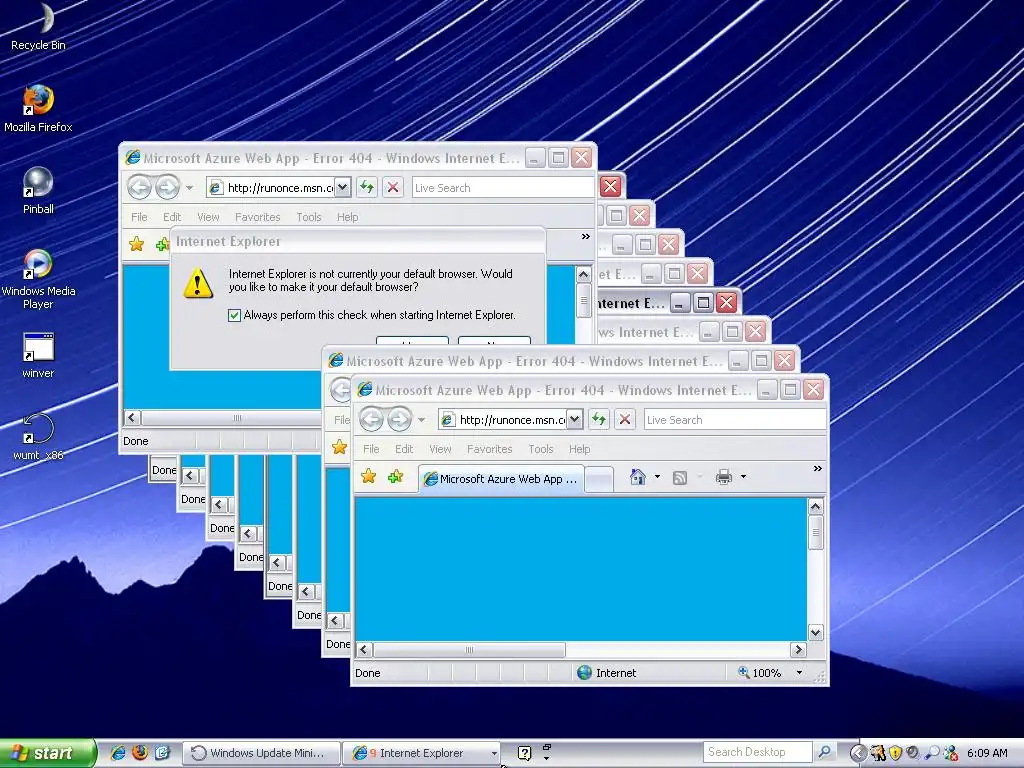Click third quick launch icon on taskbar
The width and height of the screenshot is (1024, 768).
click(x=162, y=753)
